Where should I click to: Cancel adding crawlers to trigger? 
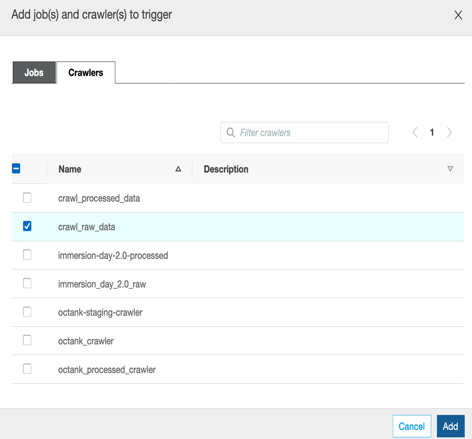click(x=412, y=426)
